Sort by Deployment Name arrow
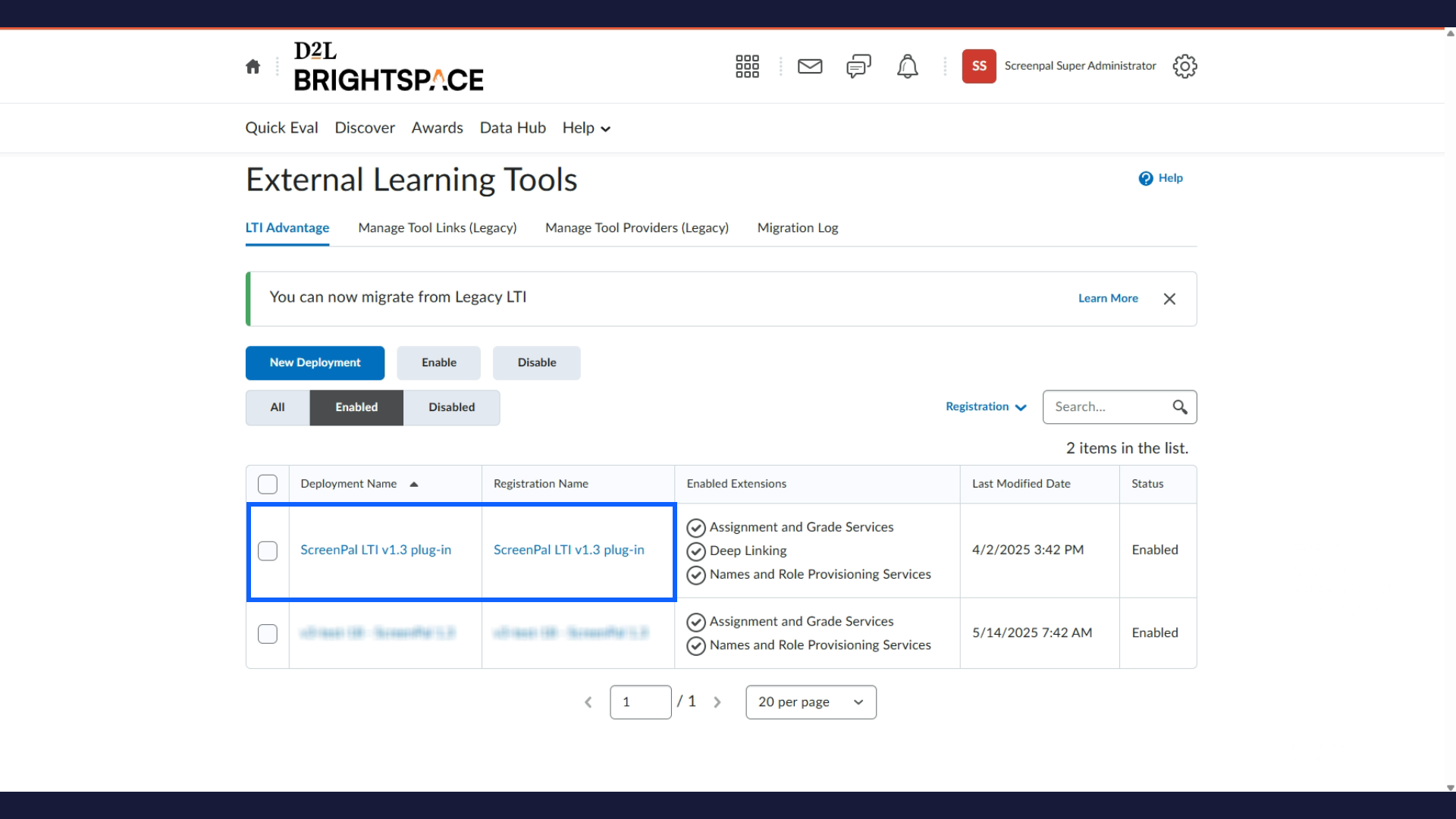The width and height of the screenshot is (1456, 819). (x=414, y=485)
